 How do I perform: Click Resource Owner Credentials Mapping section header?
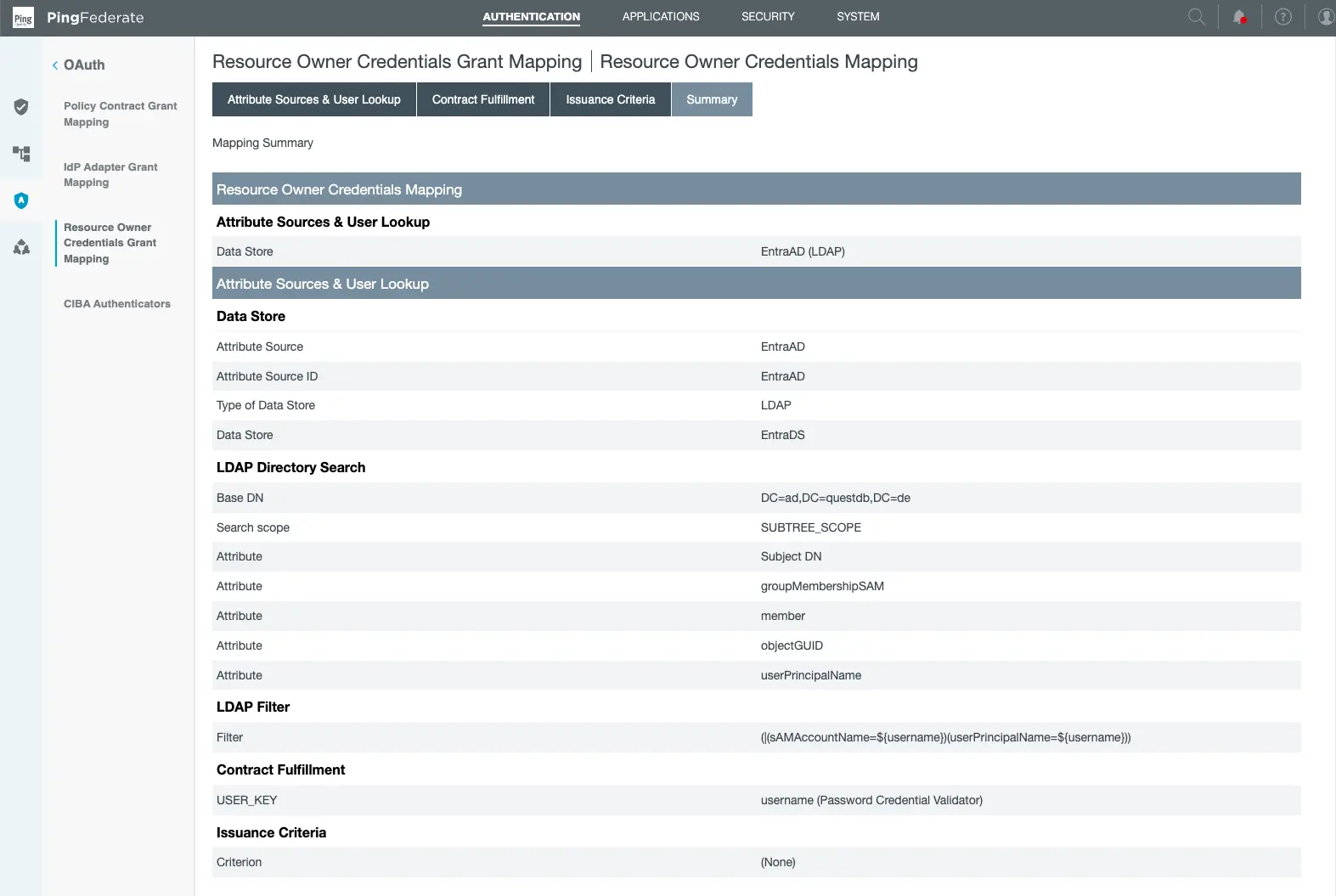pos(757,189)
